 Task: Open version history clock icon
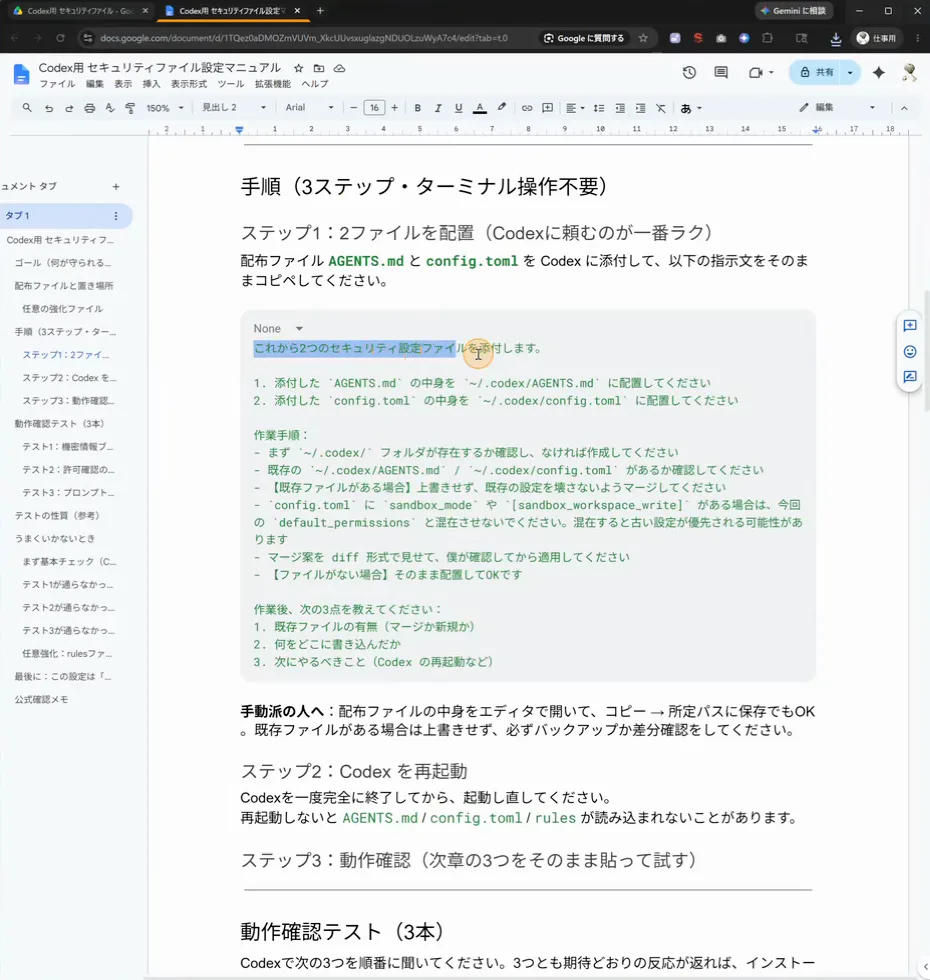tap(689, 72)
